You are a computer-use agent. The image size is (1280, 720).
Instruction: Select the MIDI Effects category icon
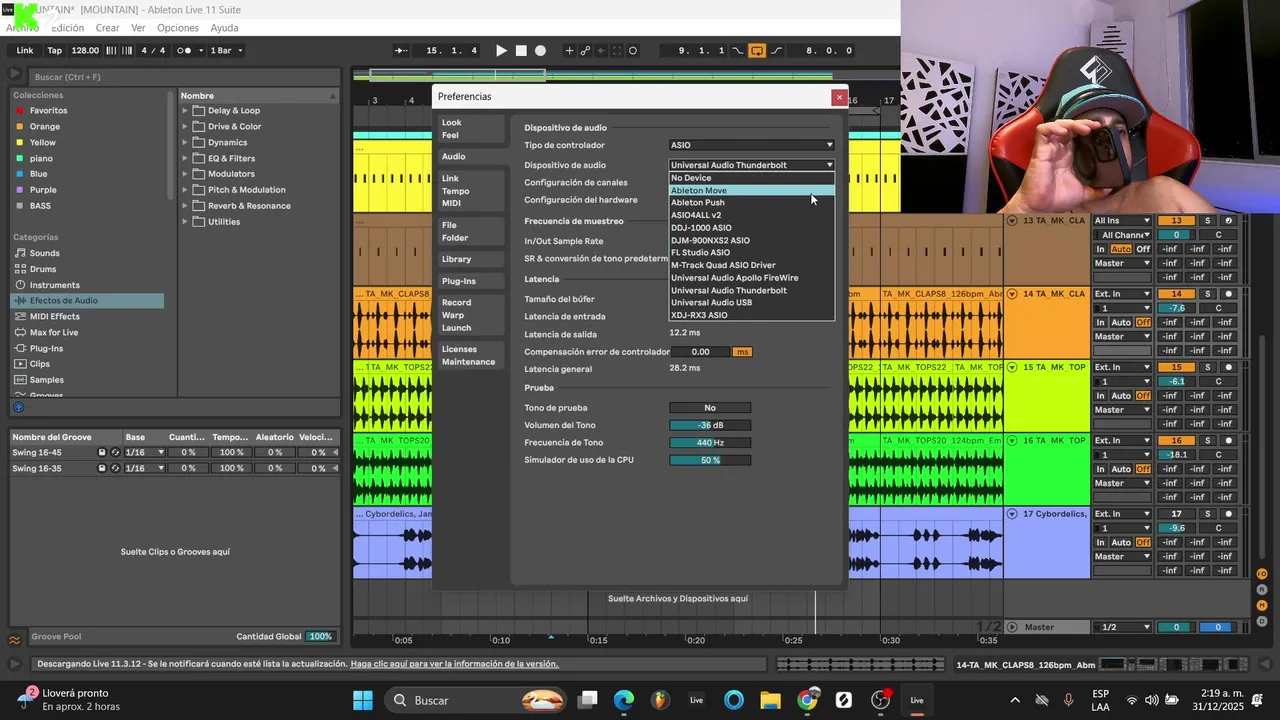(20, 316)
